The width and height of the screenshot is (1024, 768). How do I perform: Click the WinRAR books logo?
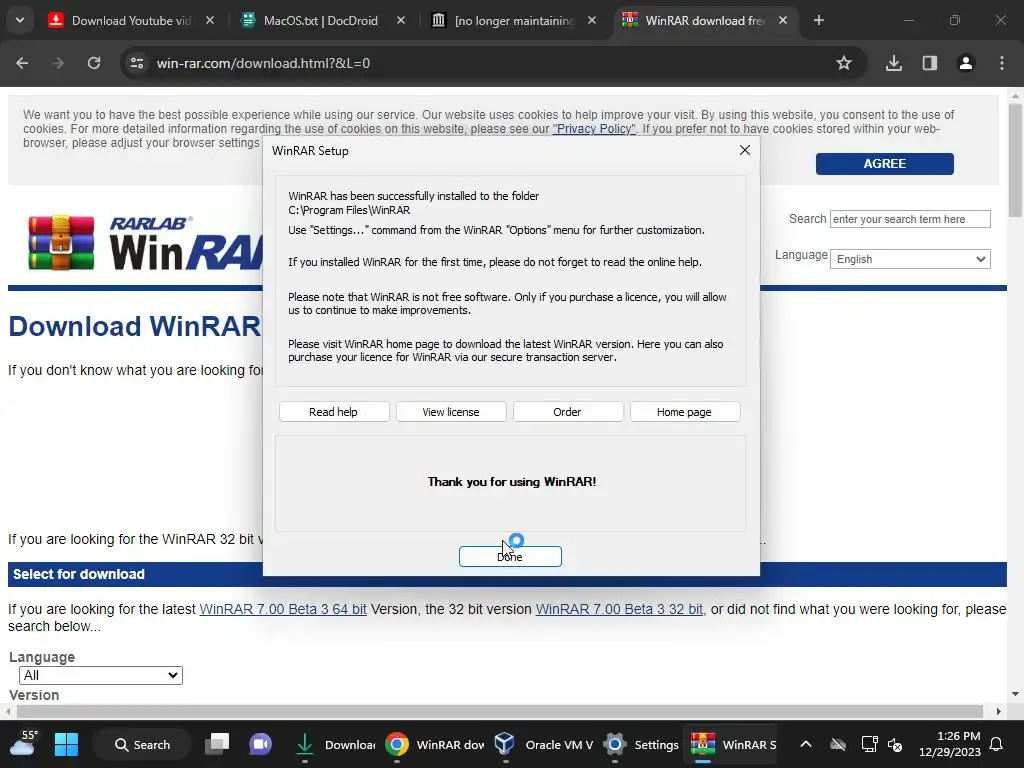(61, 242)
